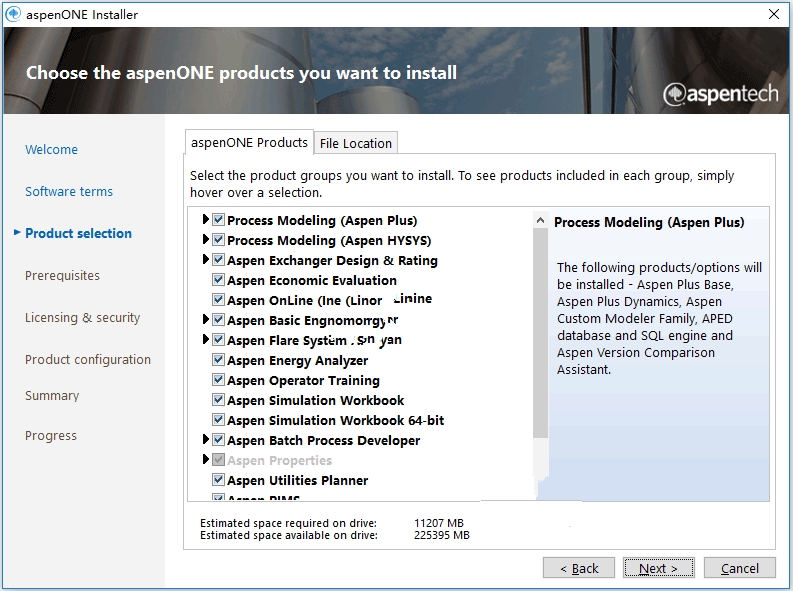Click the Back button
This screenshot has width=793, height=591.
click(x=579, y=568)
